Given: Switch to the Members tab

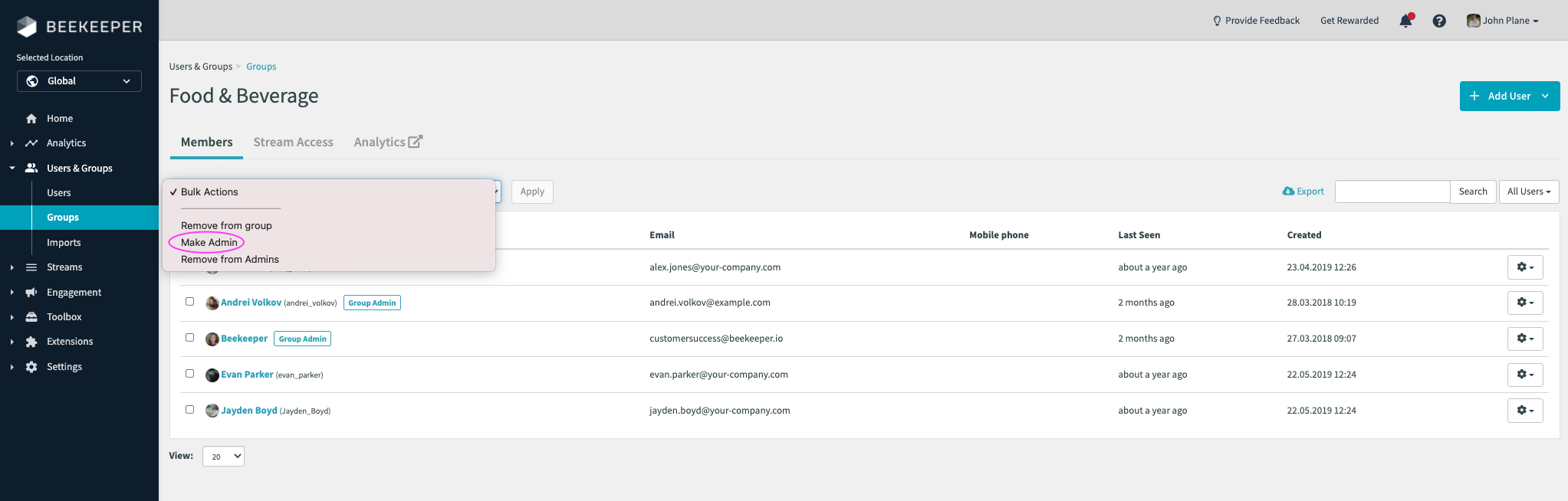Looking at the screenshot, I should point(207,142).
